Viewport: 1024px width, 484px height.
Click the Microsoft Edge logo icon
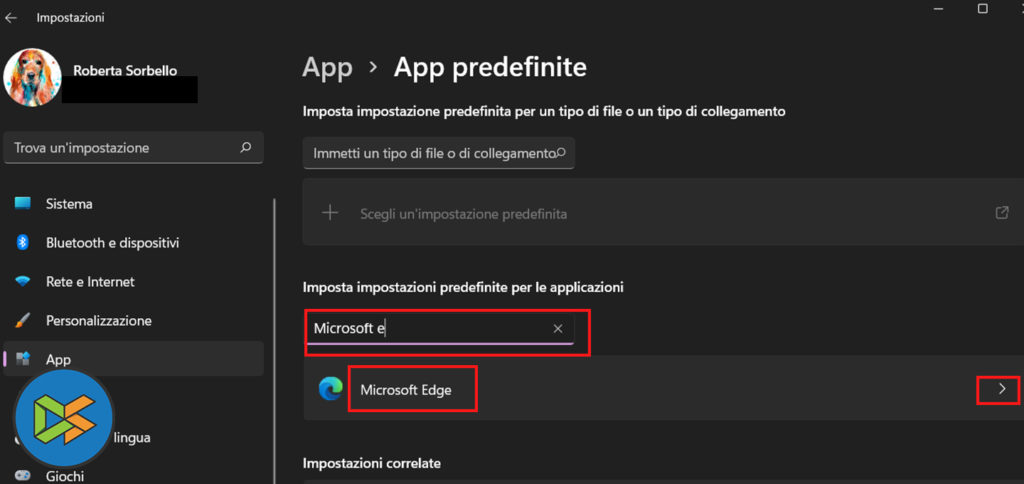pyautogui.click(x=330, y=390)
